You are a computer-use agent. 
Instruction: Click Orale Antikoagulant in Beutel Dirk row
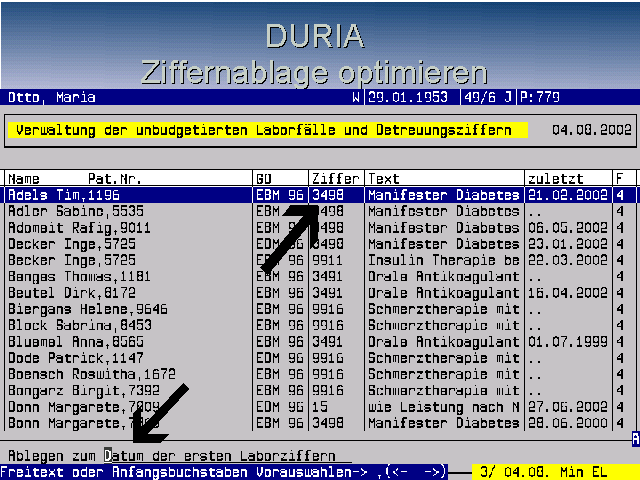444,293
